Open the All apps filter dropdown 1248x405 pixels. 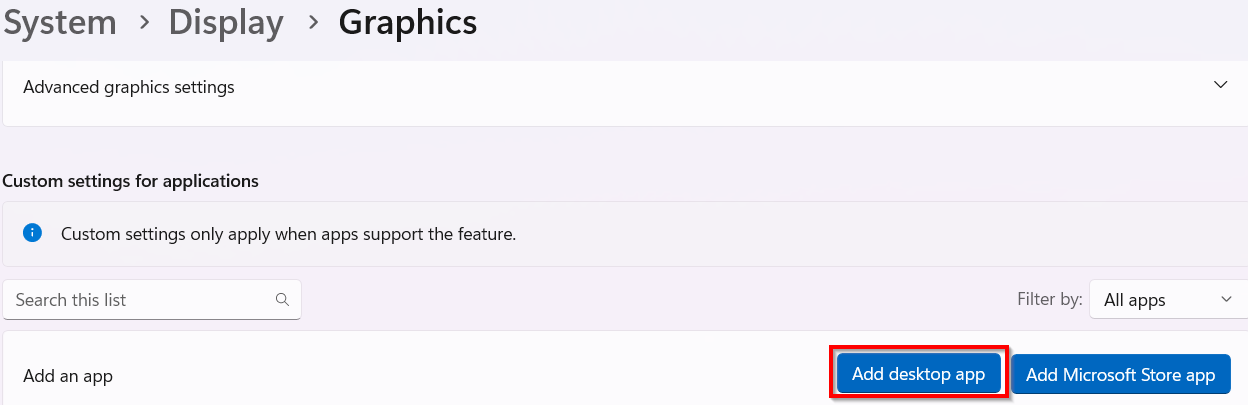pyautogui.click(x=1167, y=299)
